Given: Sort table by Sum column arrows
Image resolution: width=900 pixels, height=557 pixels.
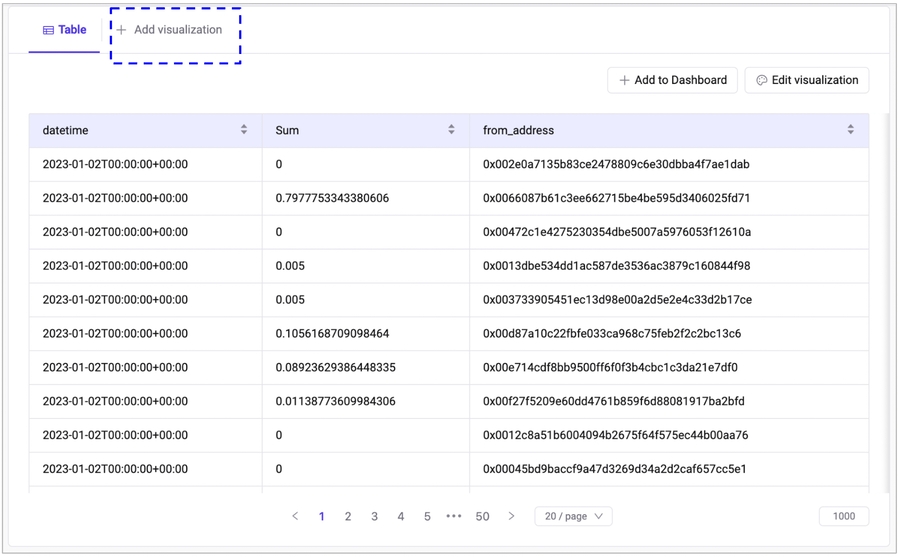Looking at the screenshot, I should click(451, 130).
